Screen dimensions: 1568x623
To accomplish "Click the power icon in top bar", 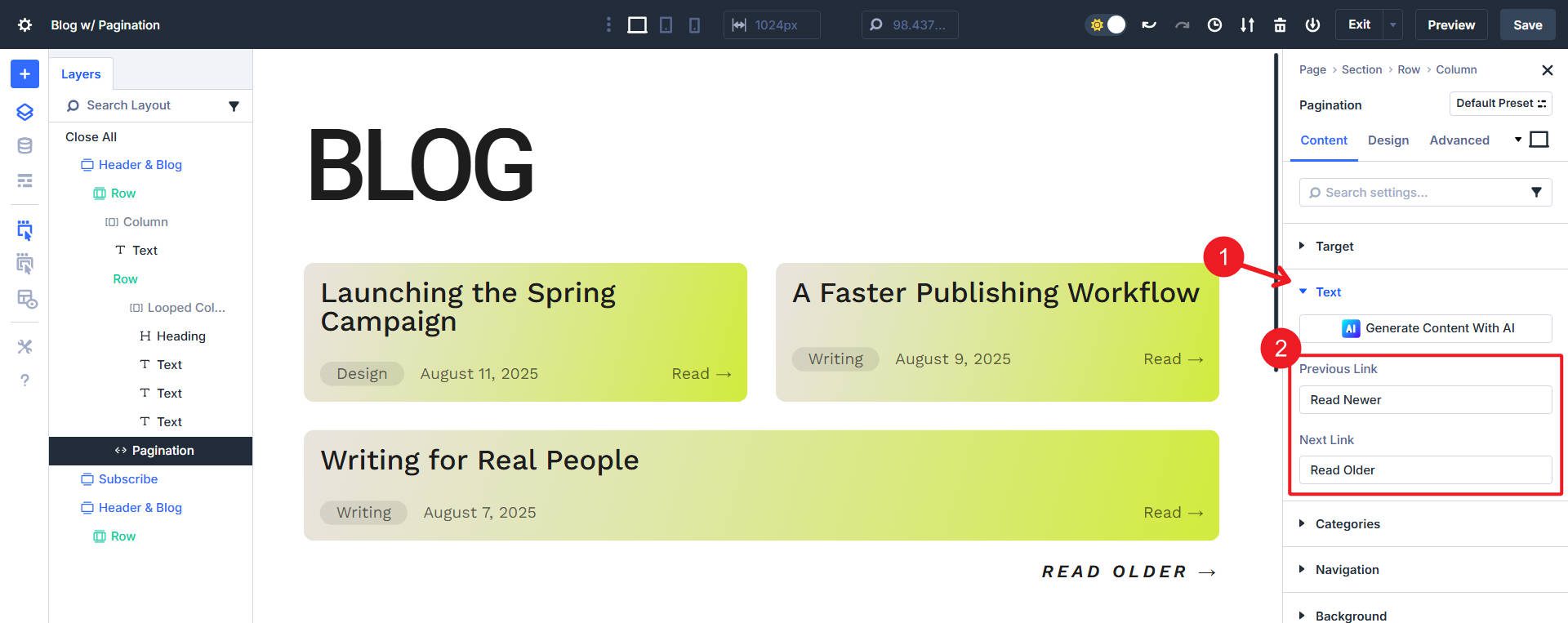I will [x=1312, y=24].
